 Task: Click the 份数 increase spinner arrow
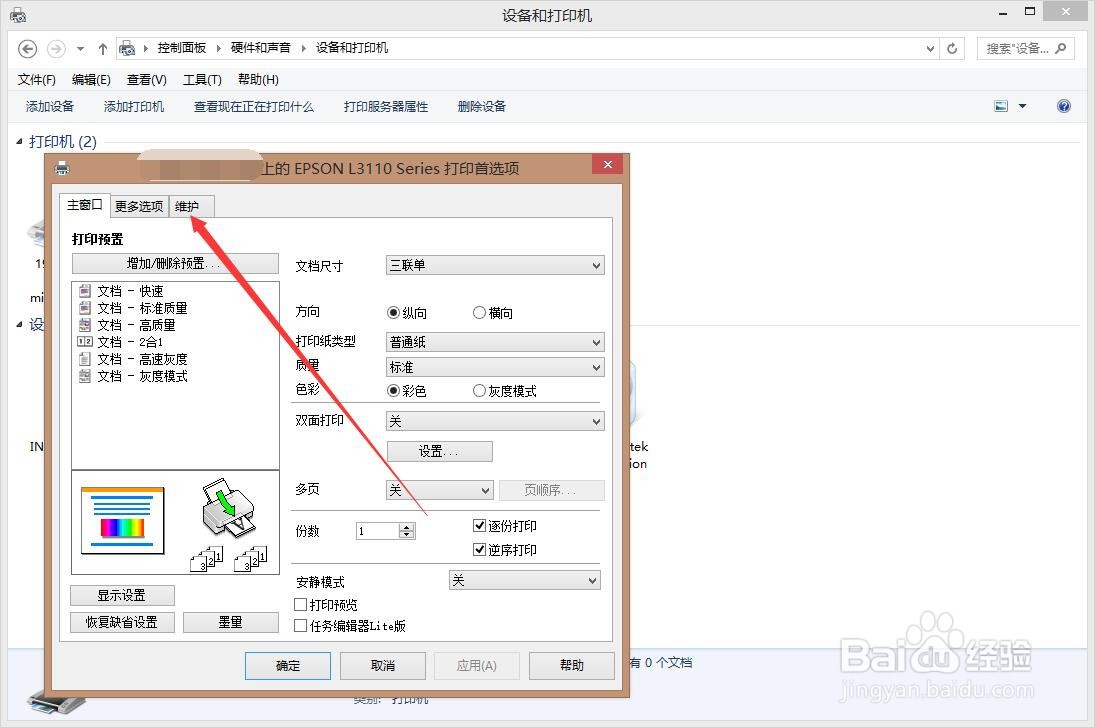pos(407,527)
